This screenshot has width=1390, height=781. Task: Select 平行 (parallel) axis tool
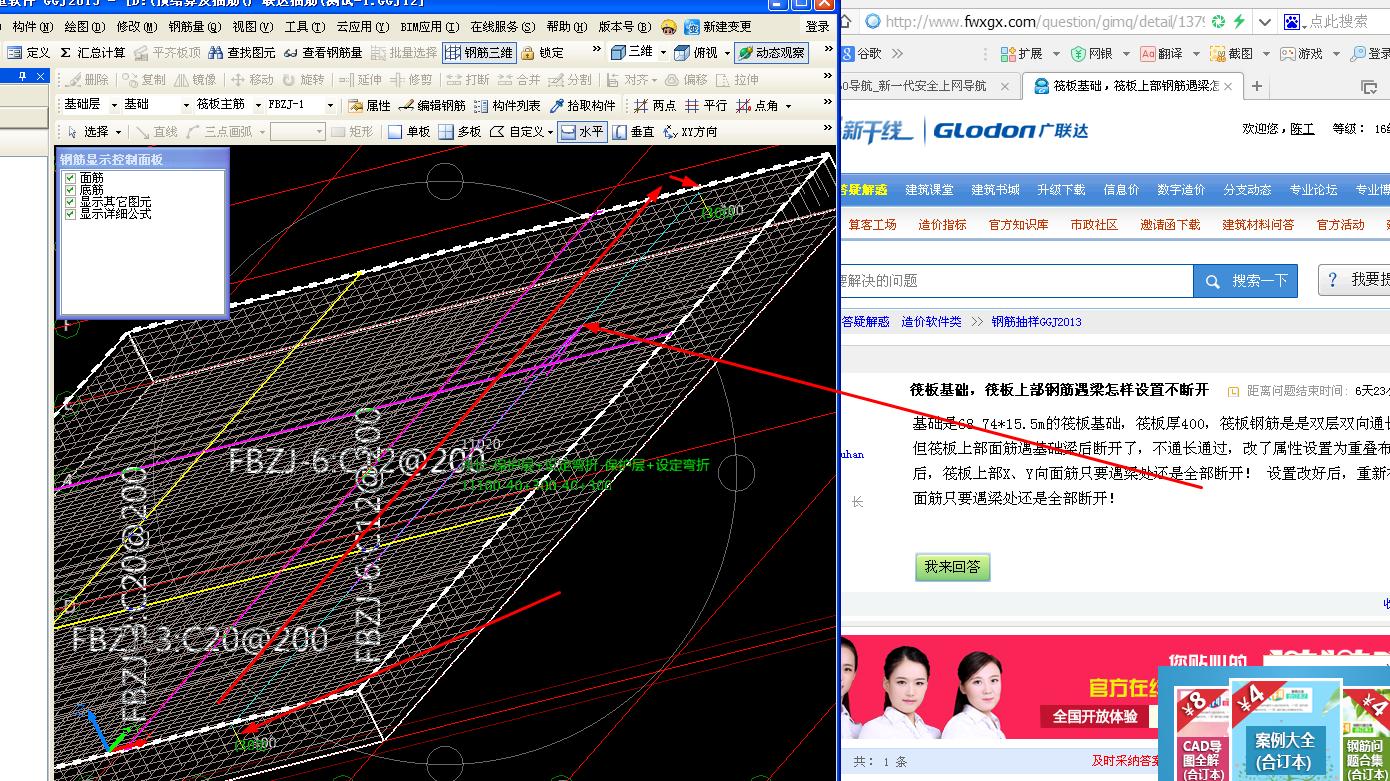706,105
